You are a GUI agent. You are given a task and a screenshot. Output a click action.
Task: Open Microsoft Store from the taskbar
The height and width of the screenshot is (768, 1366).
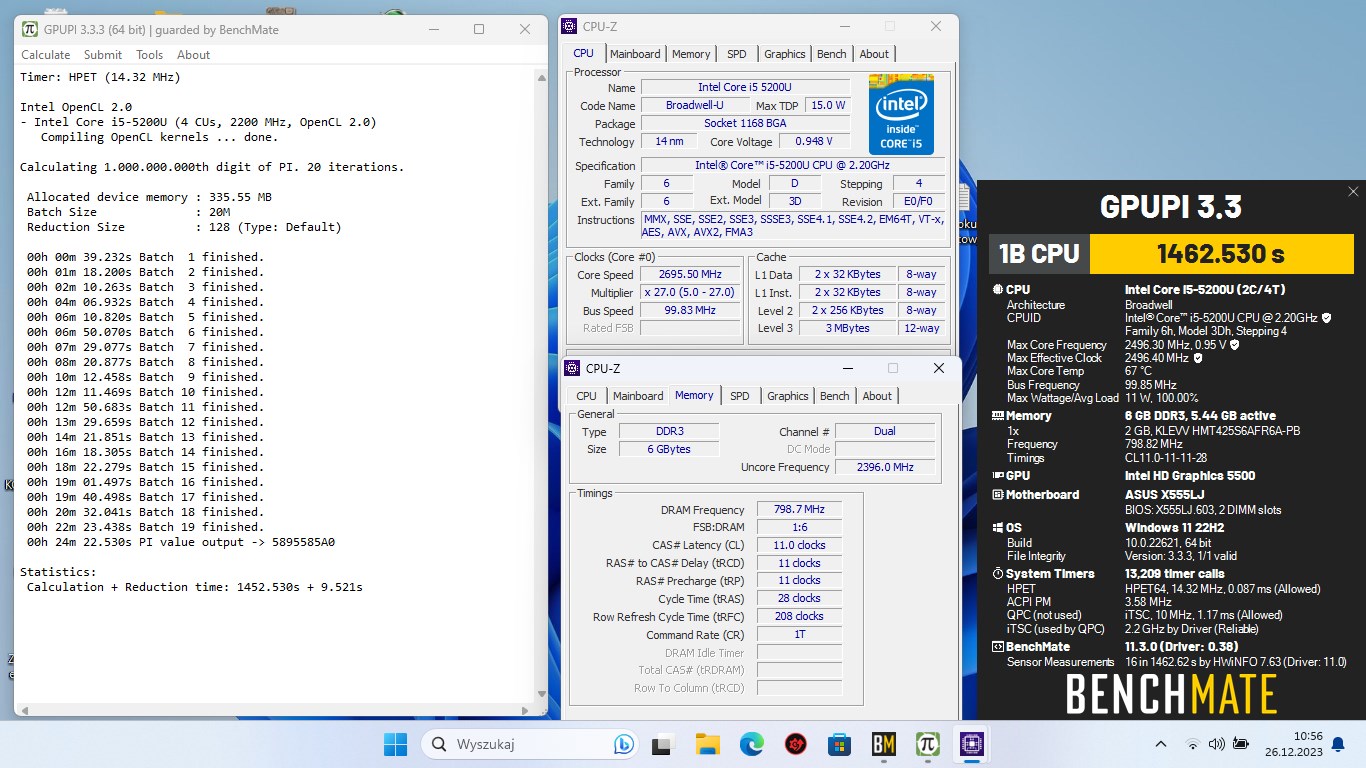tap(839, 745)
